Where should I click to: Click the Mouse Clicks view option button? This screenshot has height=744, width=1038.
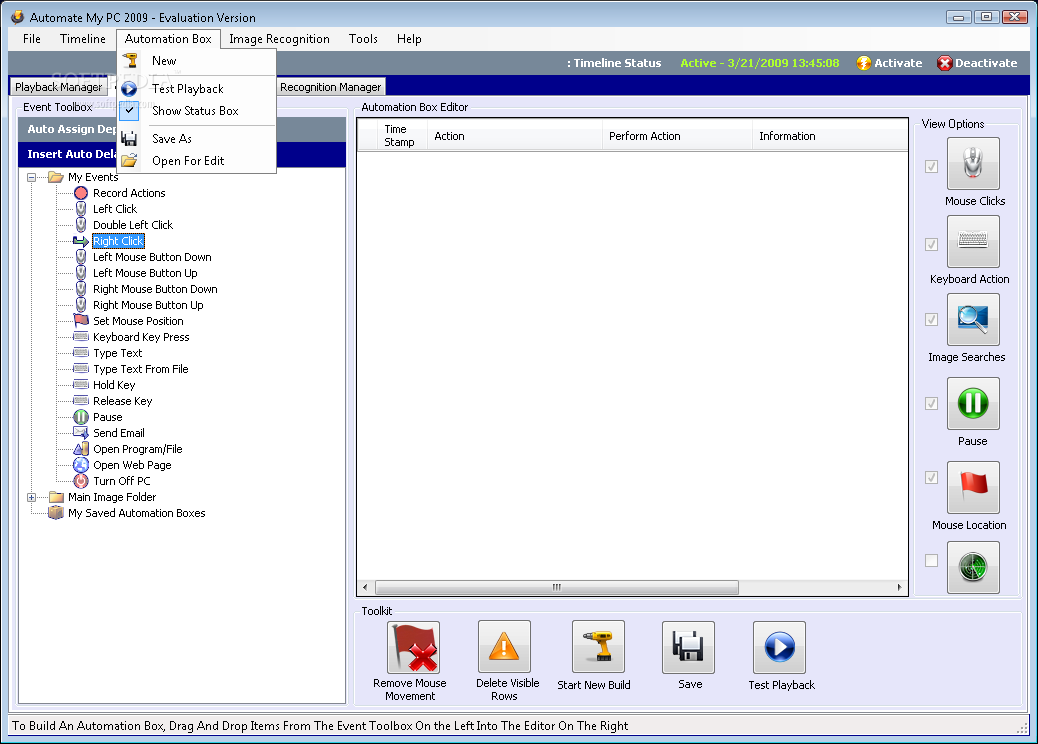(x=972, y=163)
